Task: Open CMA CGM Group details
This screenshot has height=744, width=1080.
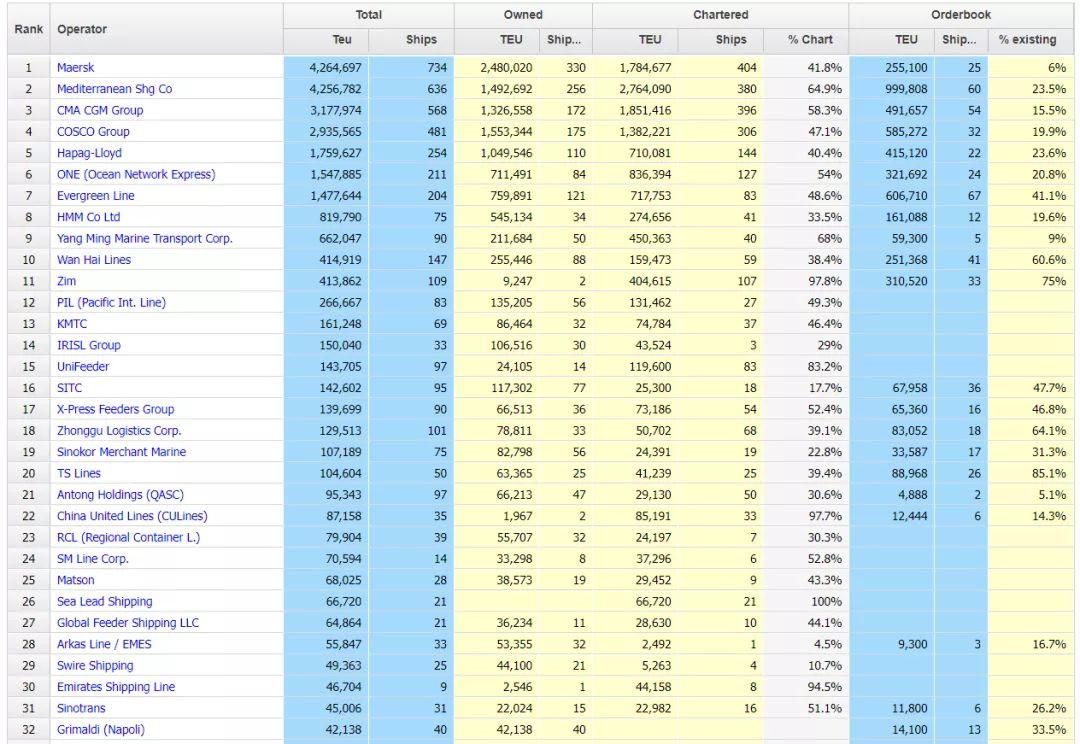Action: tap(101, 110)
